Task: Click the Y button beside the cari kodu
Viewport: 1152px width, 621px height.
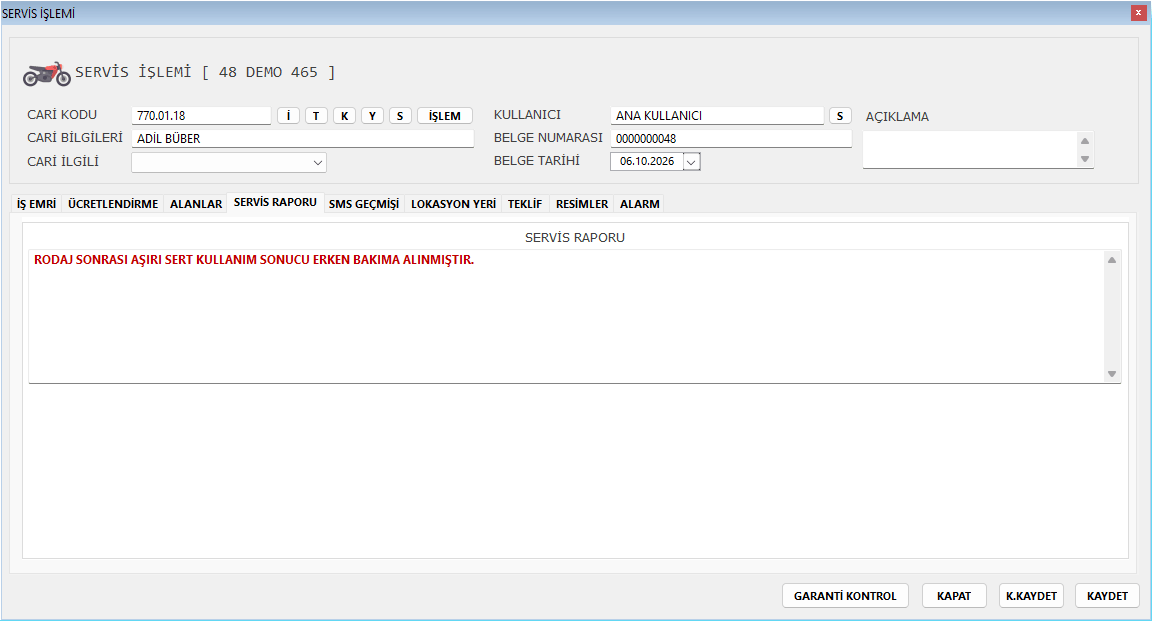Action: (x=372, y=115)
